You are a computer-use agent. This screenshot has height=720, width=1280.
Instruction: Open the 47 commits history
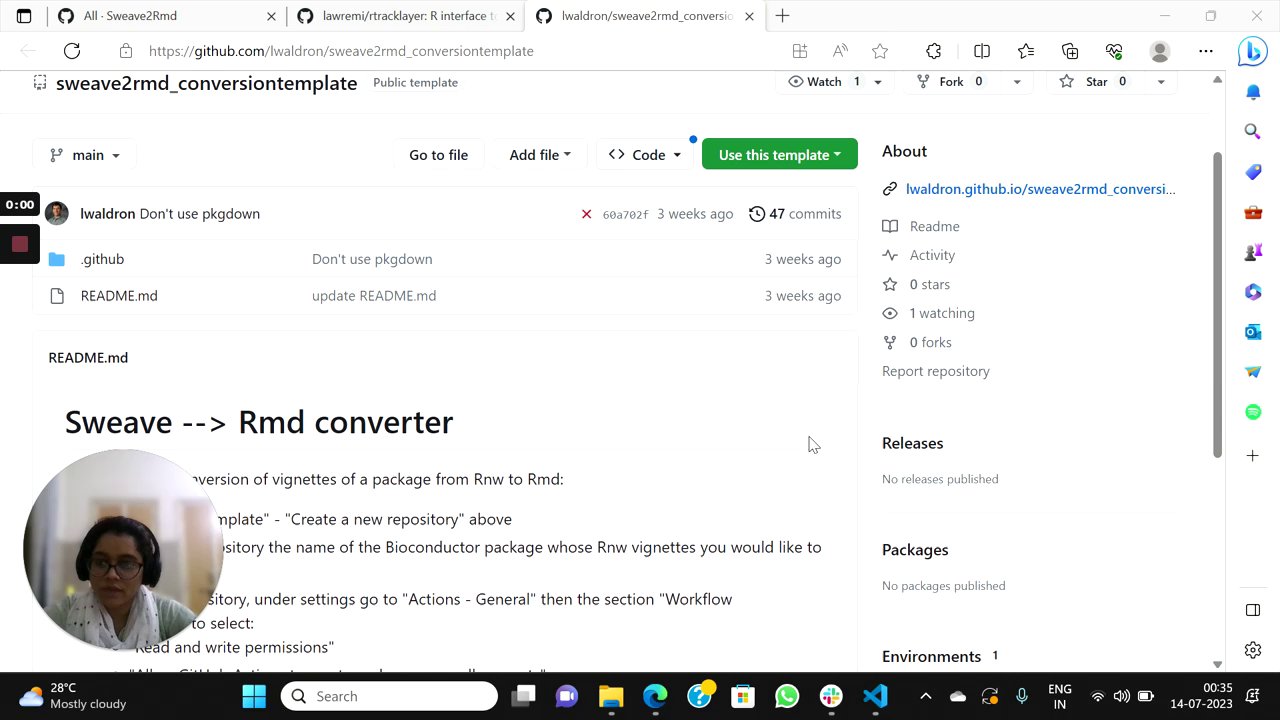coord(795,214)
